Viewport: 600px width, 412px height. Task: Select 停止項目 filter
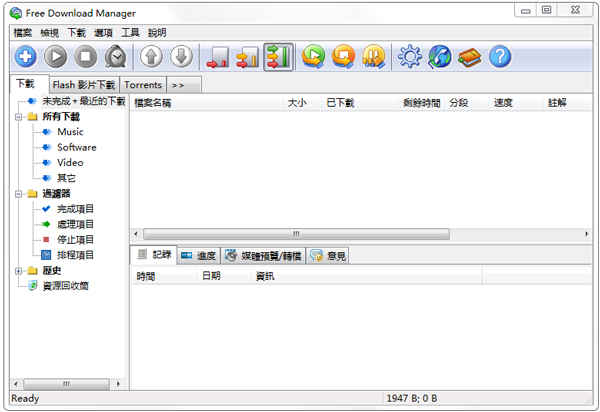click(x=75, y=239)
